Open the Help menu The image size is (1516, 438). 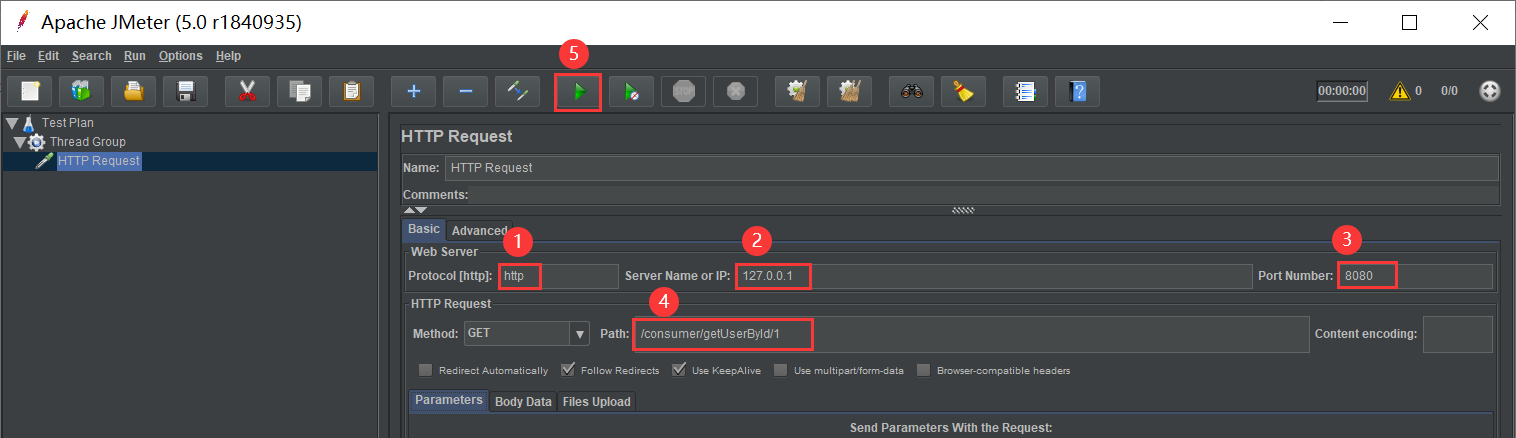[228, 56]
